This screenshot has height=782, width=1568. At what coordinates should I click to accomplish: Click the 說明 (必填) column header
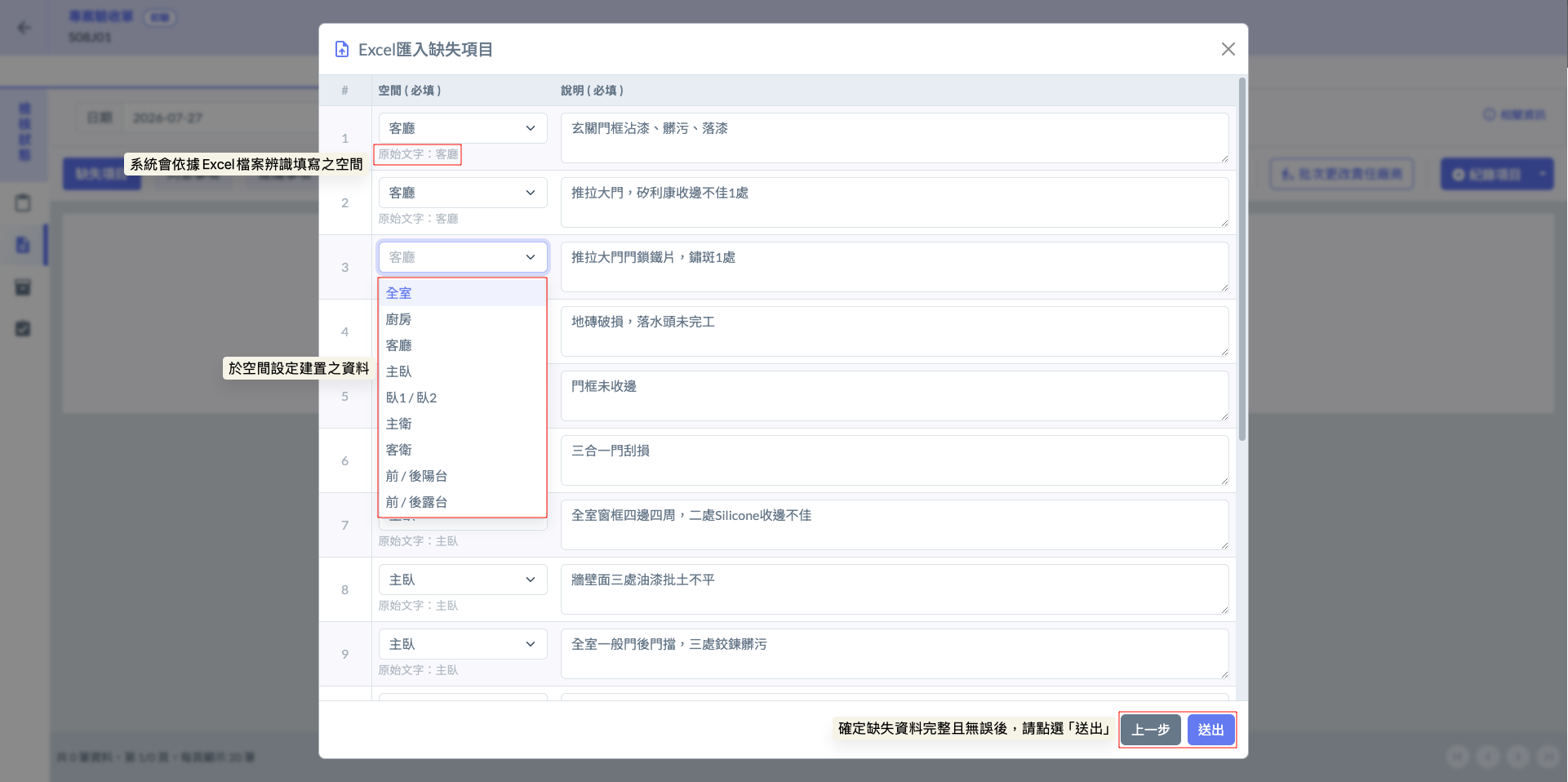tap(592, 91)
